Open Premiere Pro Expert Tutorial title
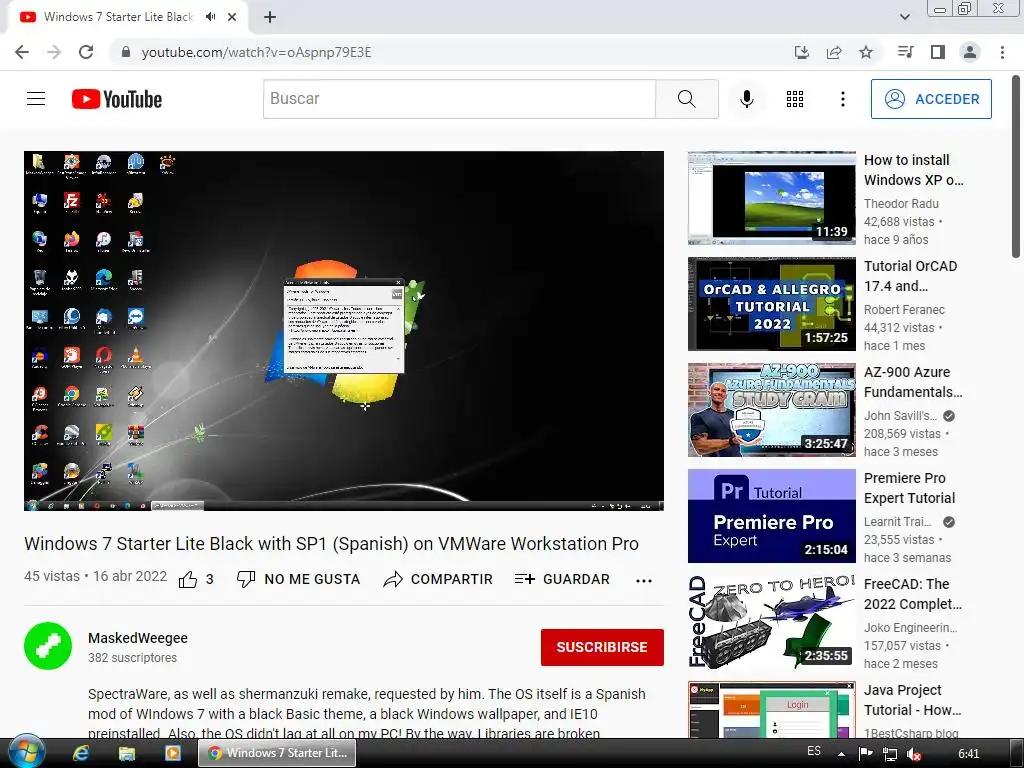The height and width of the screenshot is (768, 1024). (x=910, y=488)
